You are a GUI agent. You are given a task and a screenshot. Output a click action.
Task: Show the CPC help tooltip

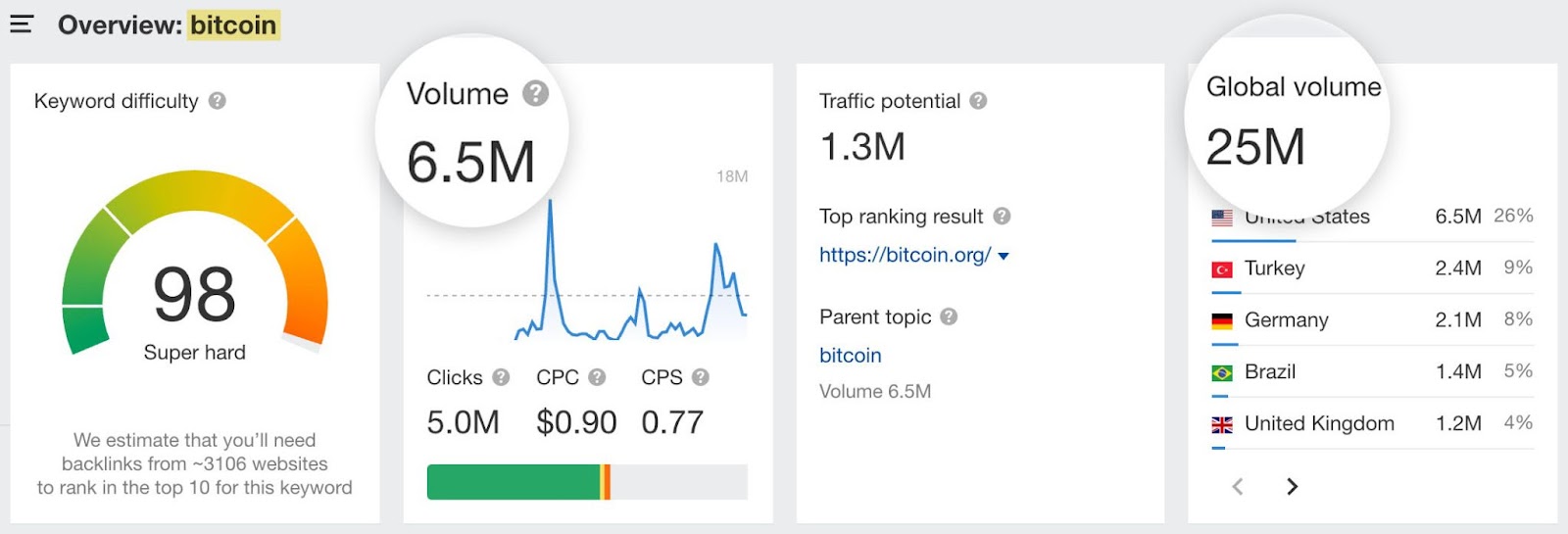pyautogui.click(x=597, y=377)
